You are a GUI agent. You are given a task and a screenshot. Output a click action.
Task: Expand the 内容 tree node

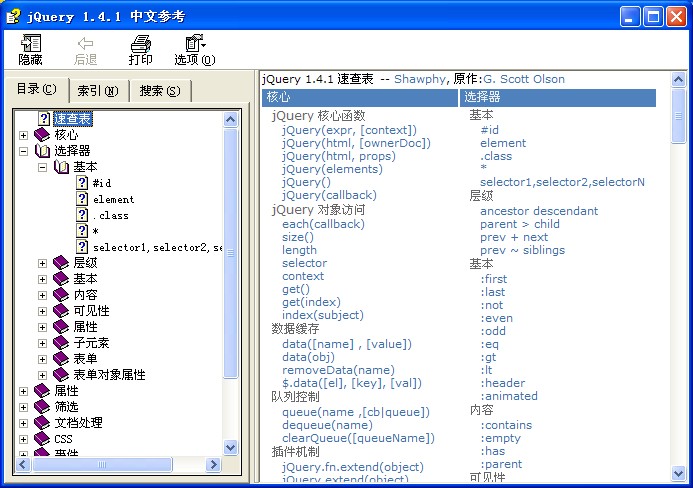click(x=42, y=295)
